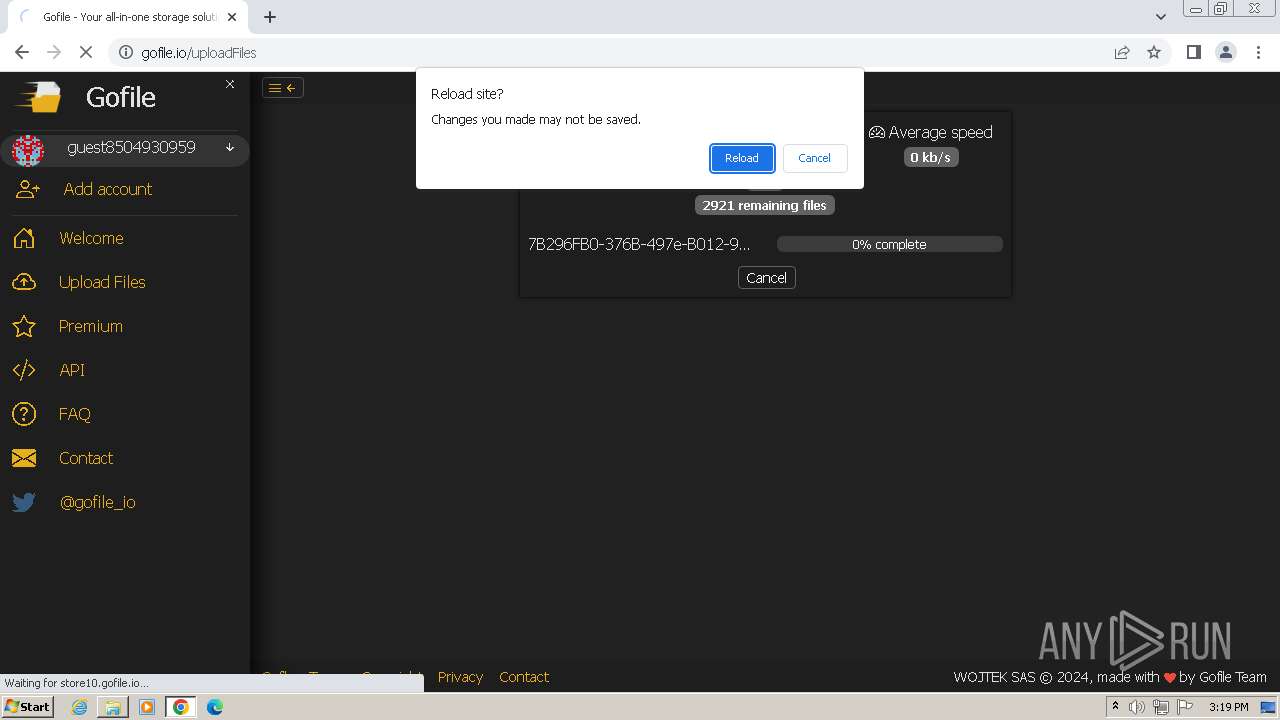Click the Add account person icon
Screen dimensions: 1280x720
28,189
